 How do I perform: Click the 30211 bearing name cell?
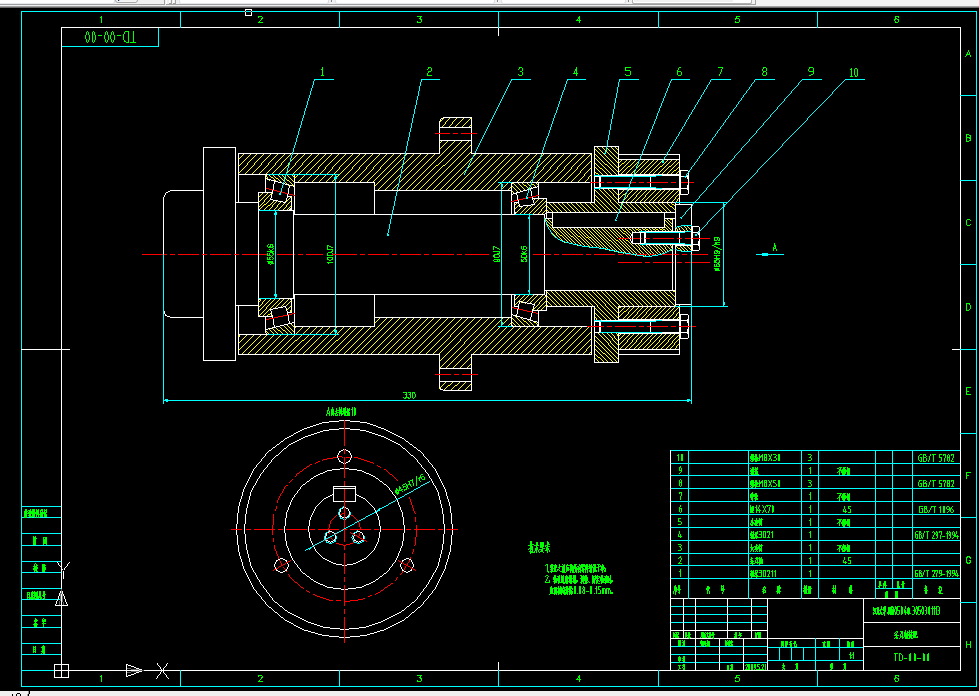point(764,573)
